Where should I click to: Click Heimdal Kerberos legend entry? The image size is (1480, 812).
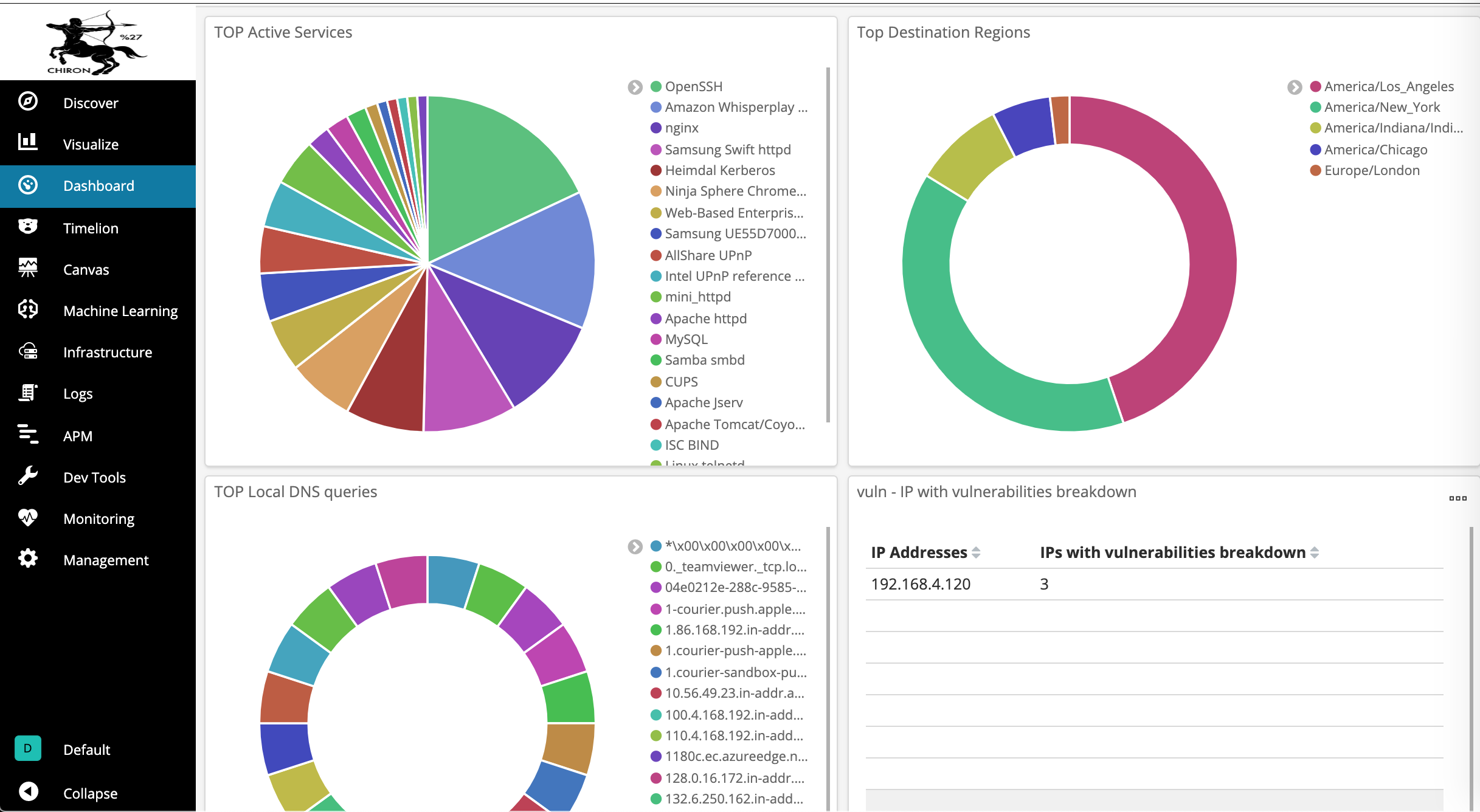tap(713, 170)
